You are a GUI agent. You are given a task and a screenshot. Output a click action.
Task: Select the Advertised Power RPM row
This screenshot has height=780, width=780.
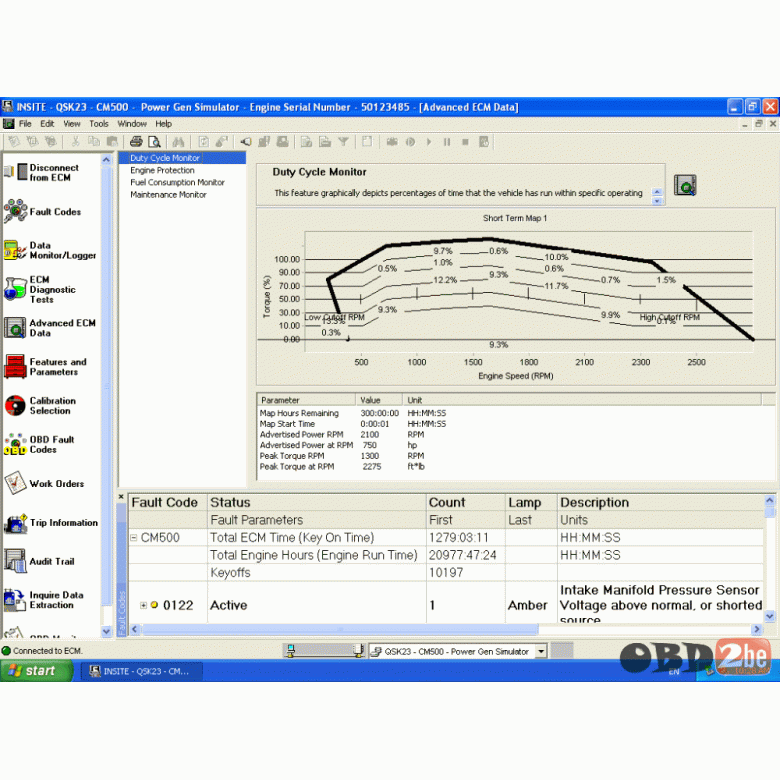click(343, 435)
